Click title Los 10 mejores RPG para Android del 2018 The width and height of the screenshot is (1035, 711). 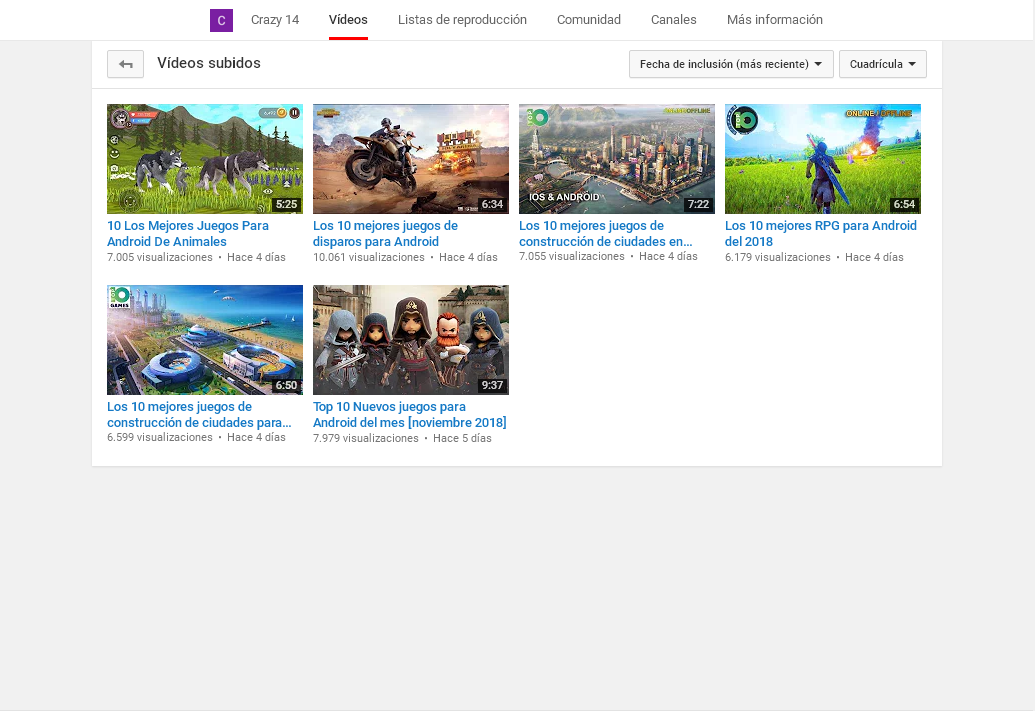pyautogui.click(x=820, y=234)
